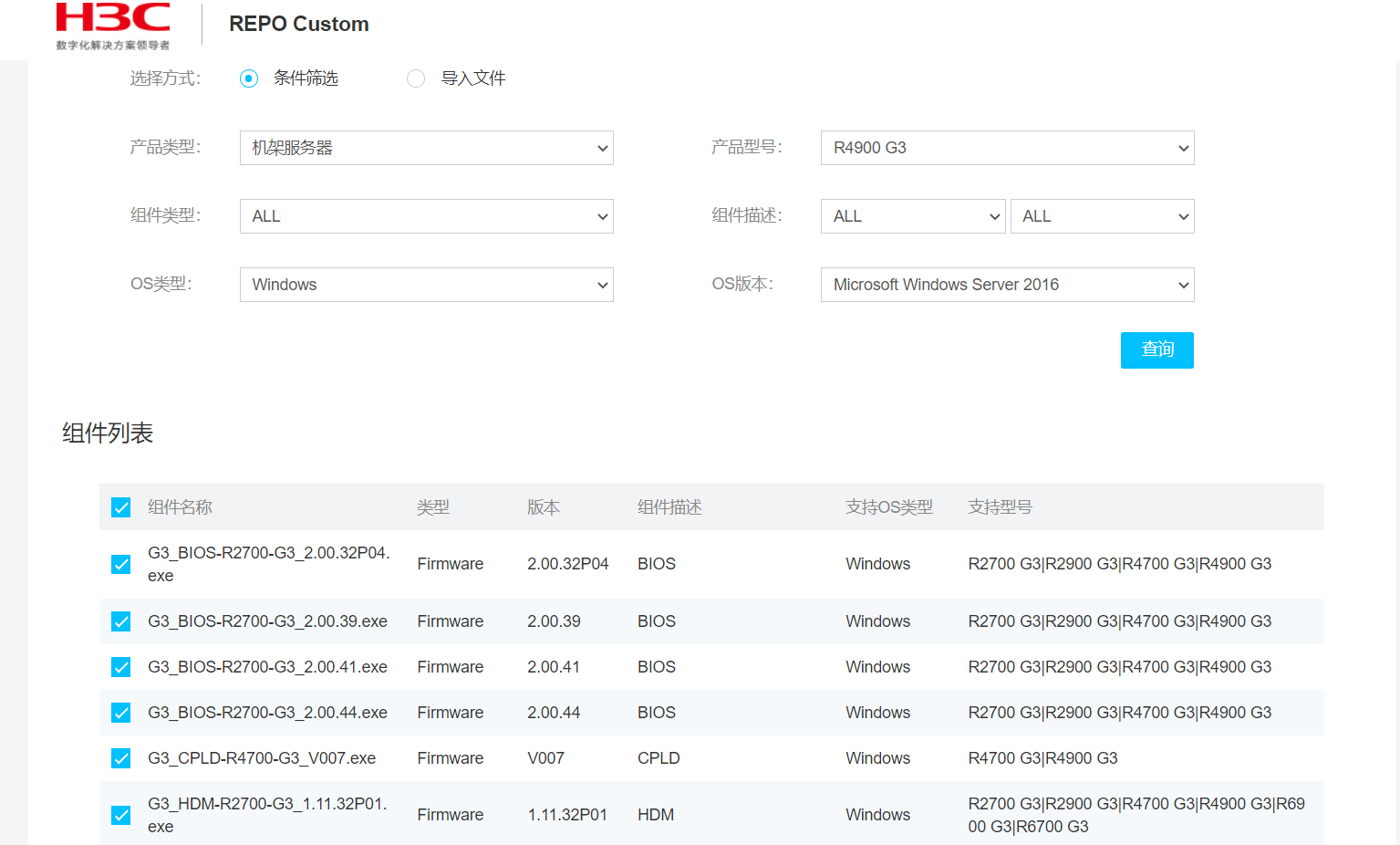Viewport: 1400px width, 845px height.
Task: Select the 导入文件 radio option
Action: pos(416,78)
